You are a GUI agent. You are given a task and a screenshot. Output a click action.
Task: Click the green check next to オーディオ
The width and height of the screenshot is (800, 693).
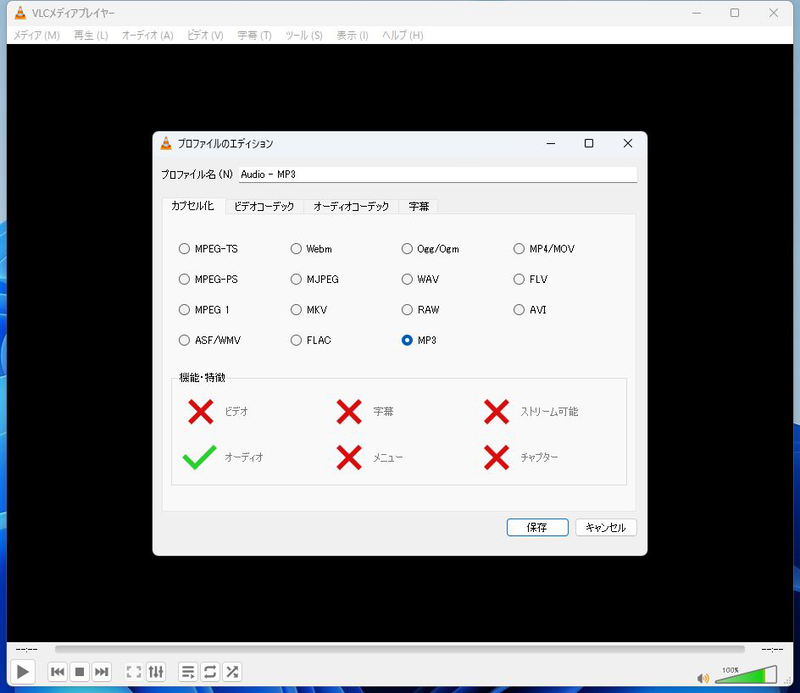(x=199, y=457)
